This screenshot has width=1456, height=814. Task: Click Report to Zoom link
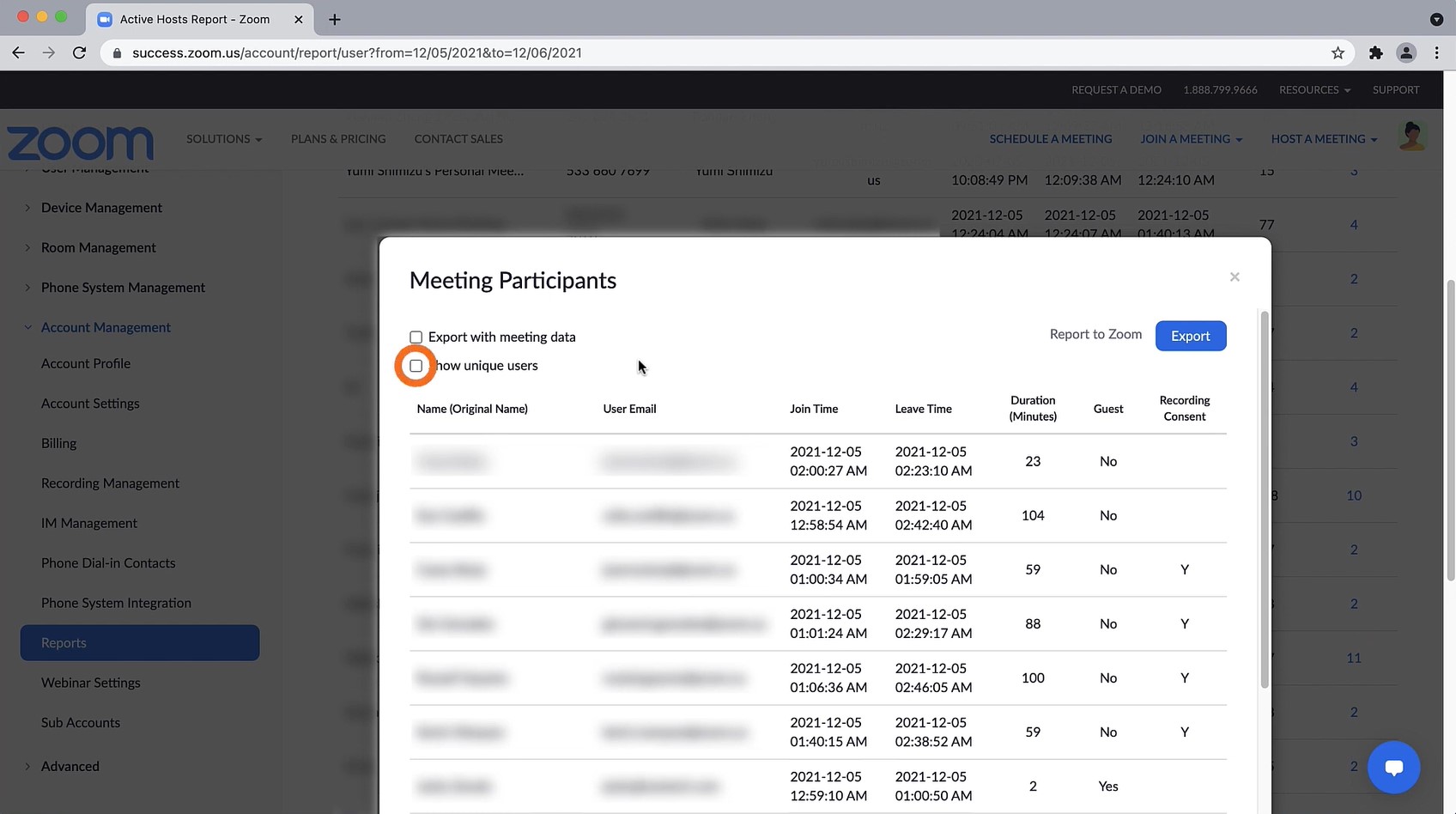1095,334
